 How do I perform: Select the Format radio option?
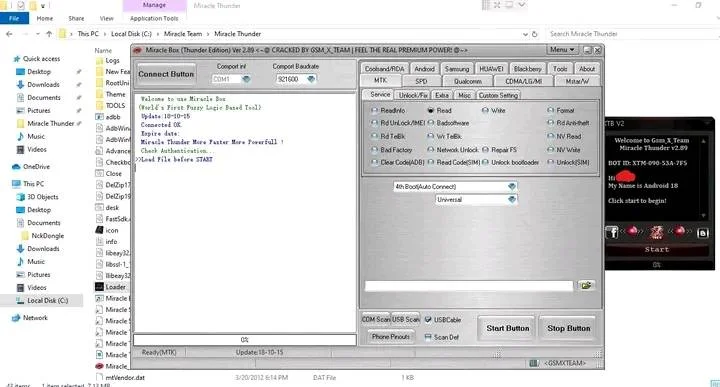pos(561,111)
